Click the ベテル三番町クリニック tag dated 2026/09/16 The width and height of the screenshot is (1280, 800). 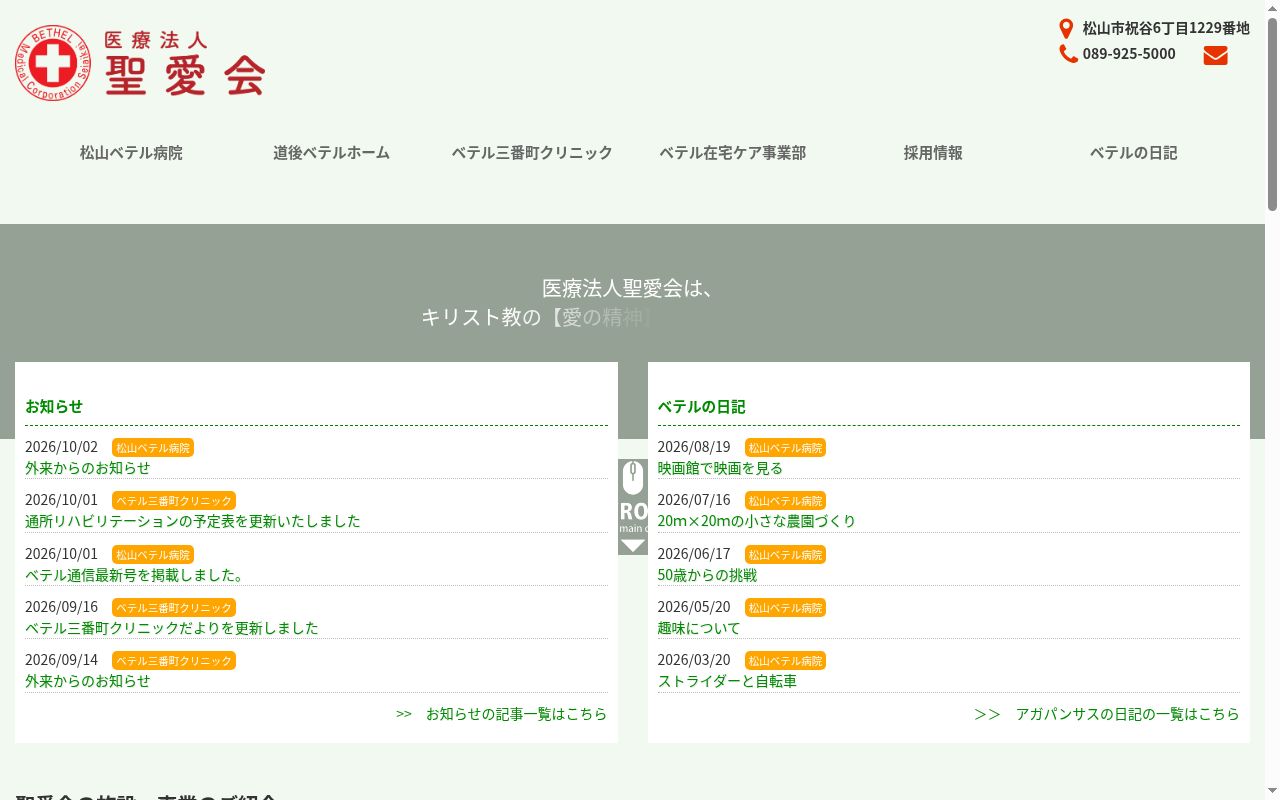click(174, 608)
